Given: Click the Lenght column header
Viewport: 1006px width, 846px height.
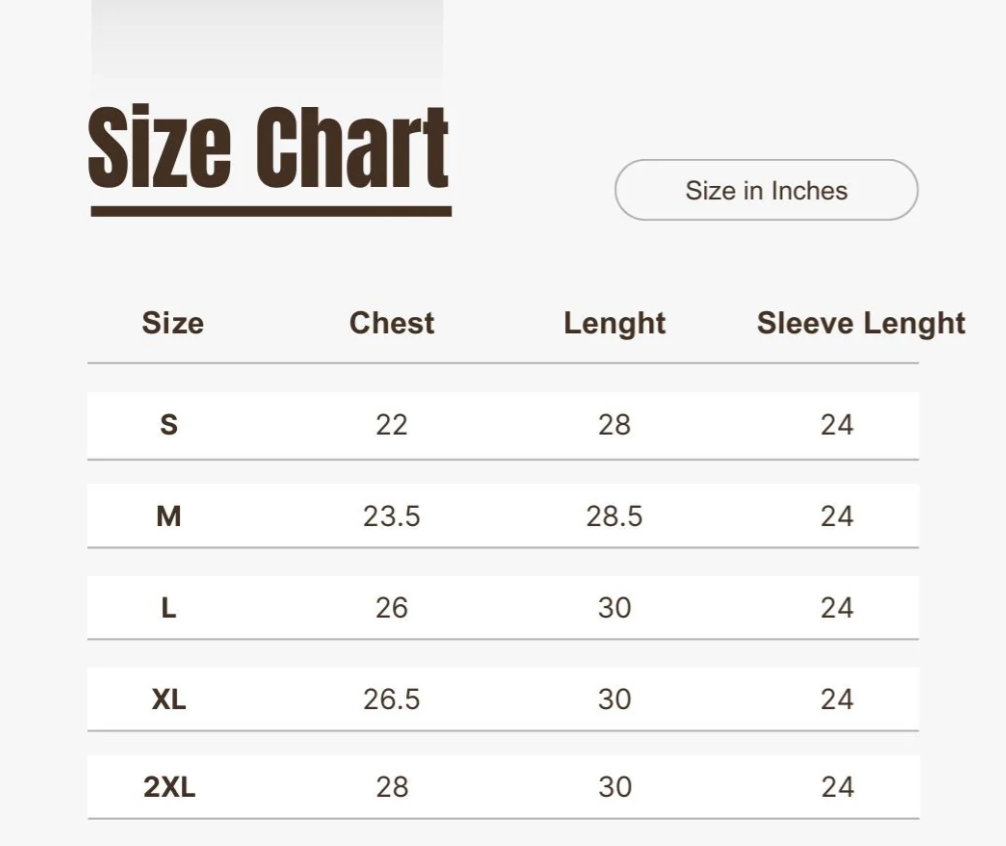Looking at the screenshot, I should (614, 323).
